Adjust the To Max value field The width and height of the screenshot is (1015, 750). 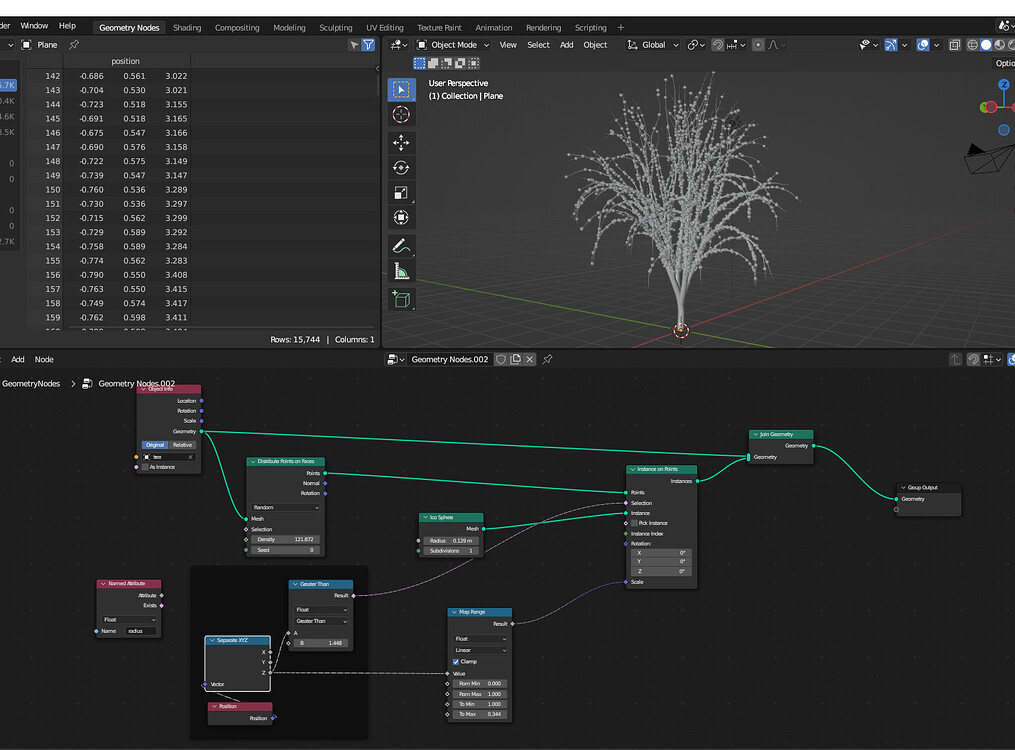click(480, 714)
